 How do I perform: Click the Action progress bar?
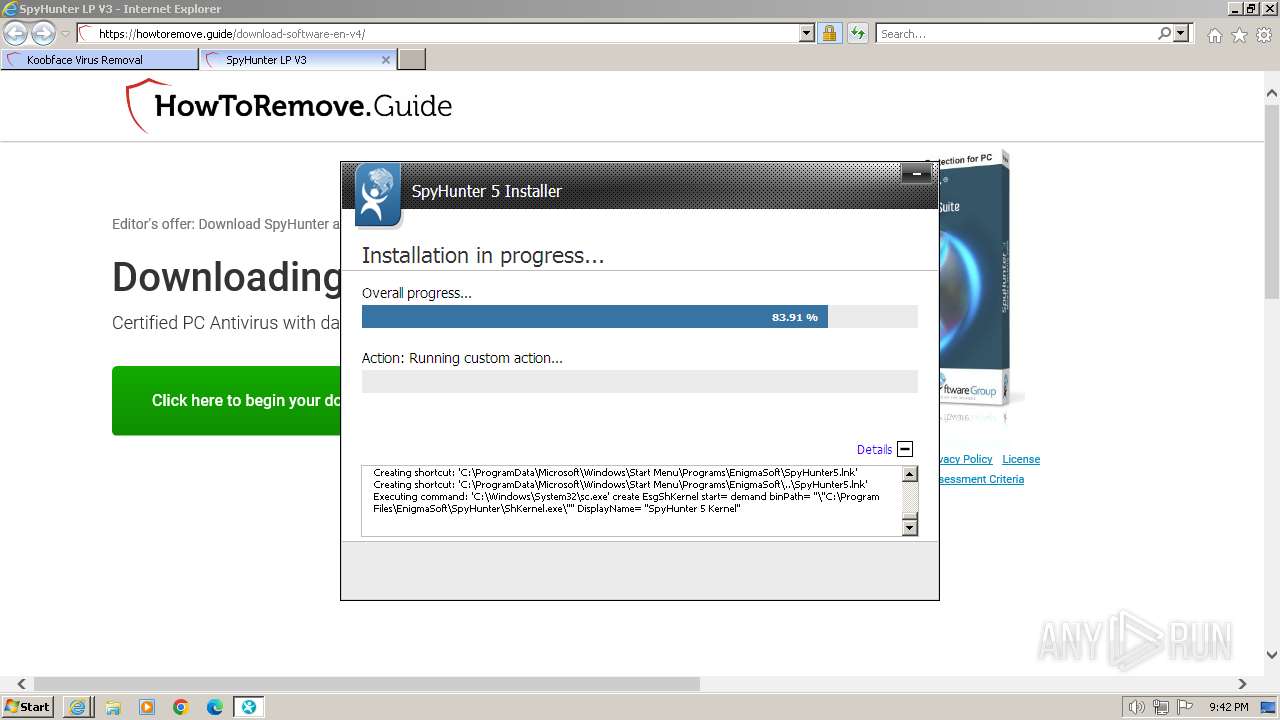(640, 381)
